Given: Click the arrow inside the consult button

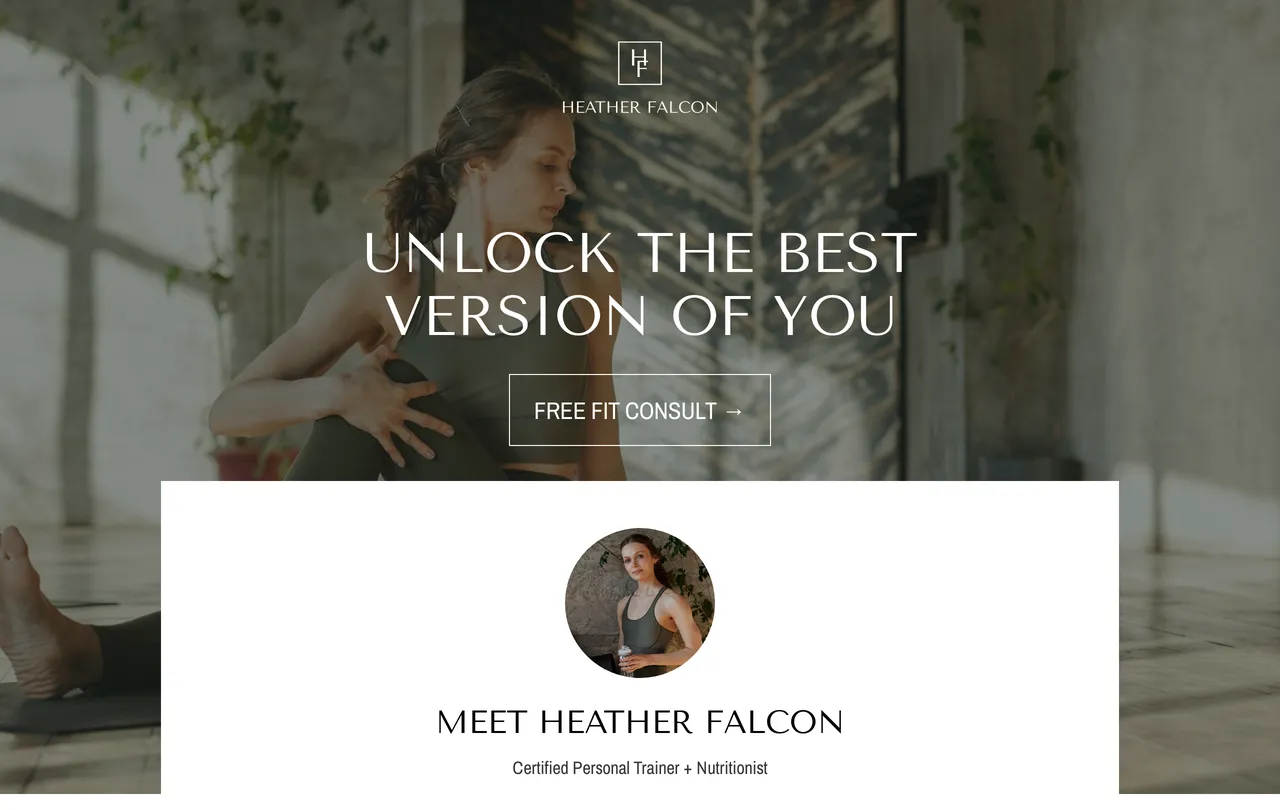Looking at the screenshot, I should click(733, 411).
